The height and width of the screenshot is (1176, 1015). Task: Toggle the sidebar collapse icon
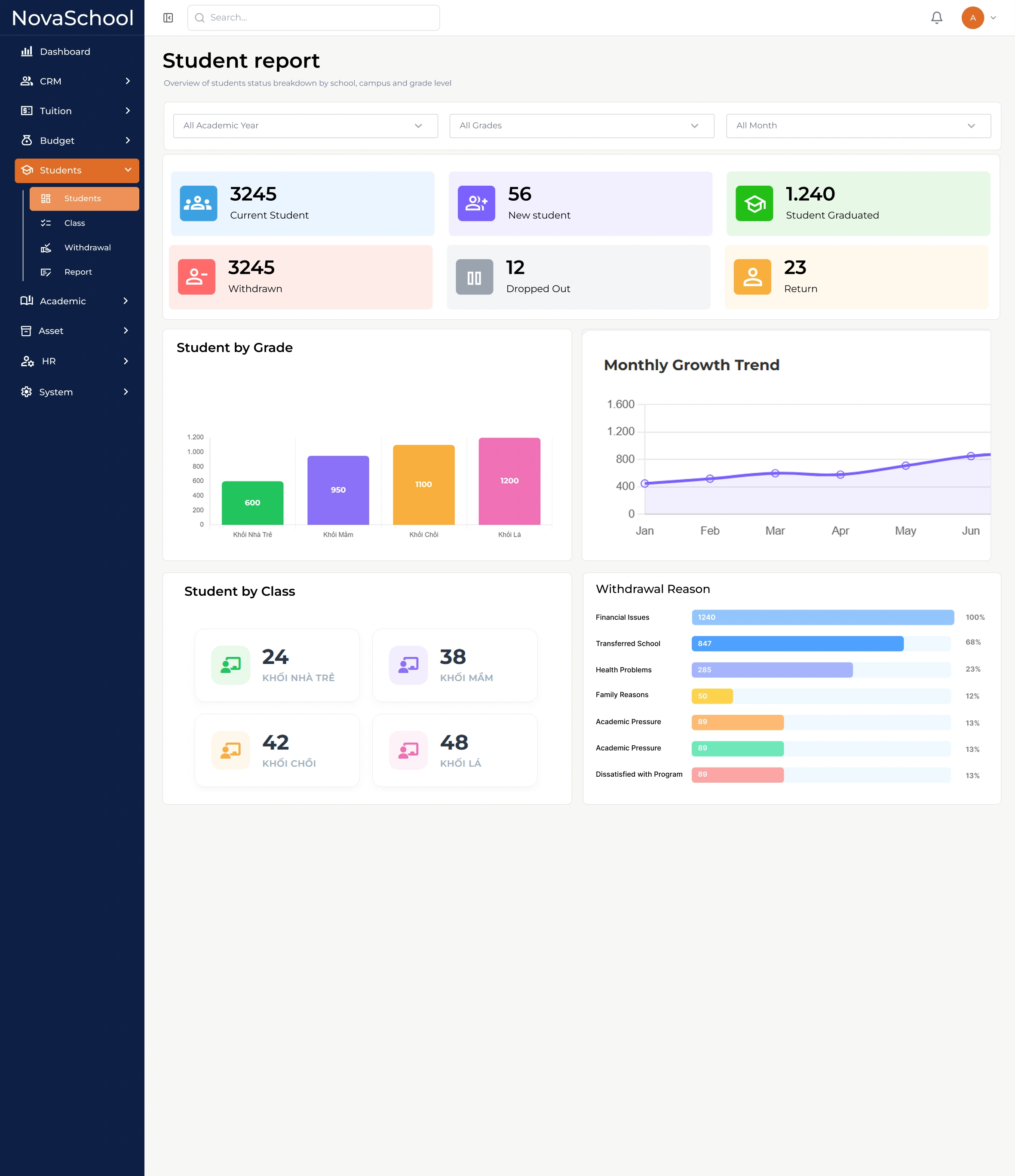pyautogui.click(x=168, y=18)
